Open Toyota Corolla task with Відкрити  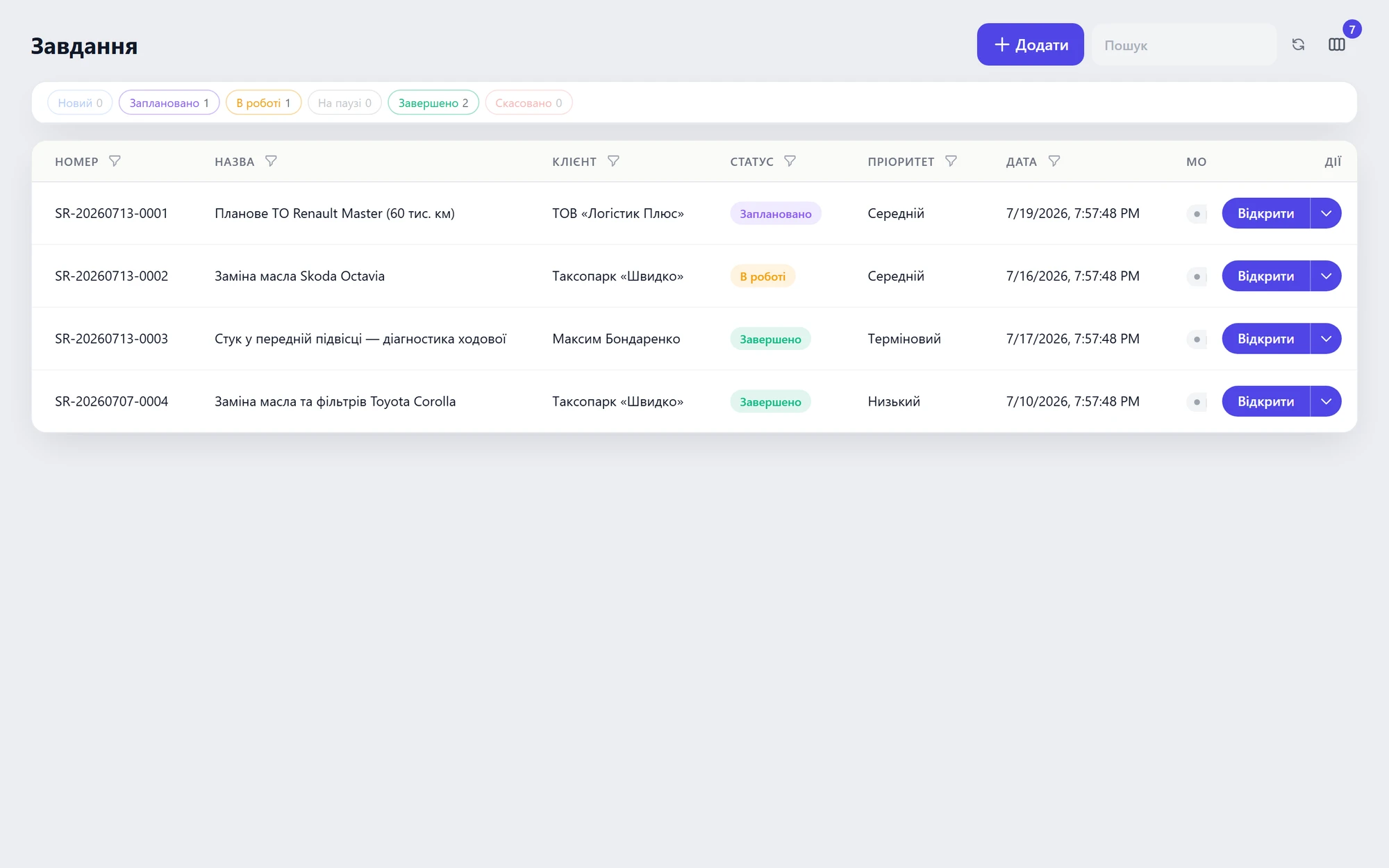pyautogui.click(x=1265, y=401)
